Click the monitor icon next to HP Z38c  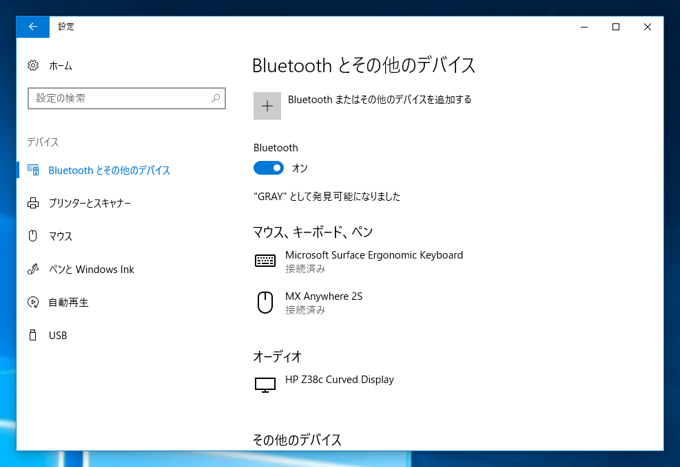point(265,385)
